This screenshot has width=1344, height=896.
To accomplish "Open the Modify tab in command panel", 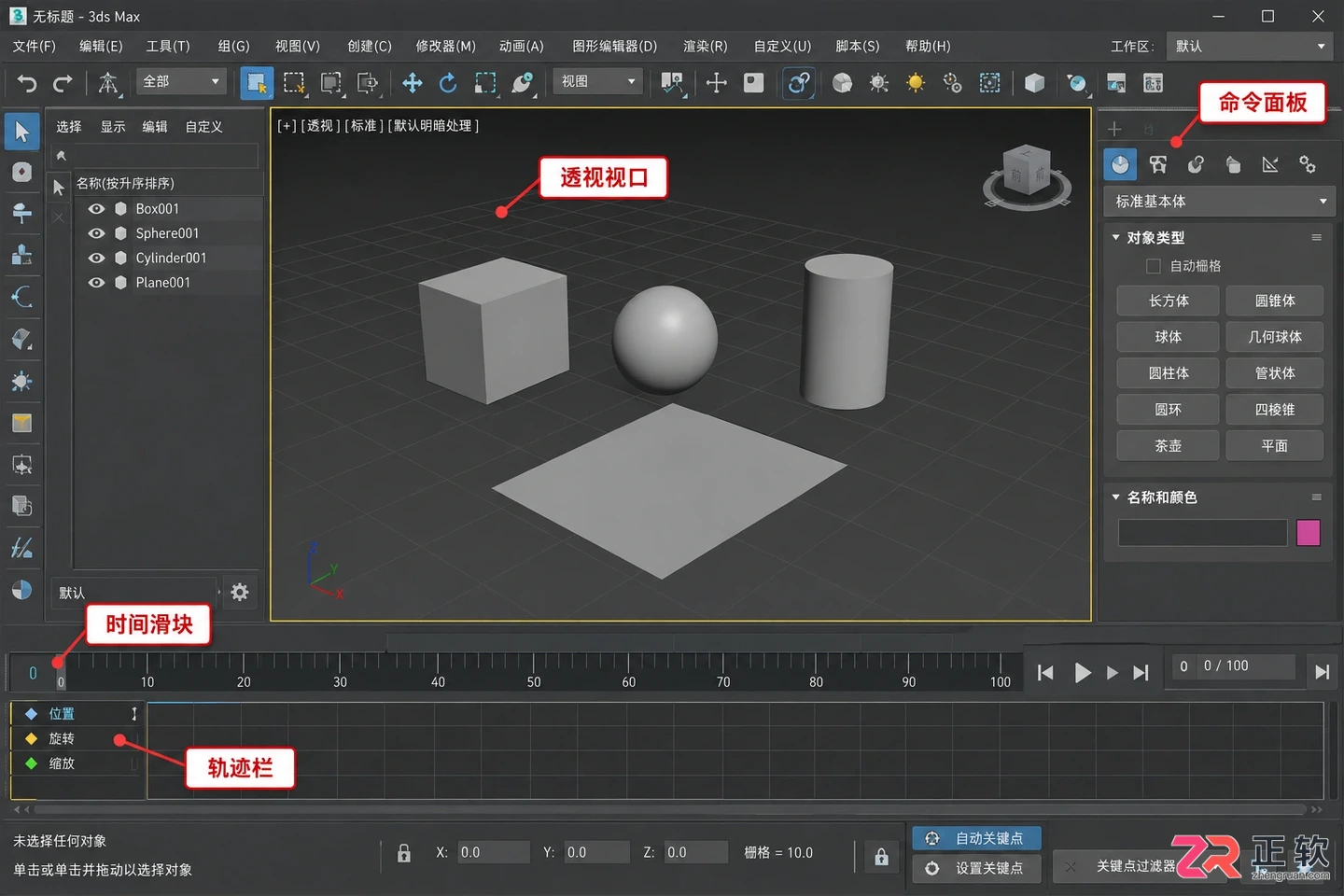I will 1158,164.
